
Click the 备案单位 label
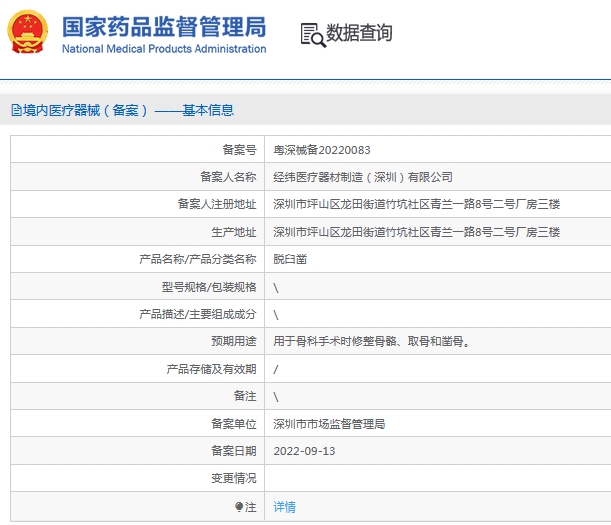coord(234,424)
